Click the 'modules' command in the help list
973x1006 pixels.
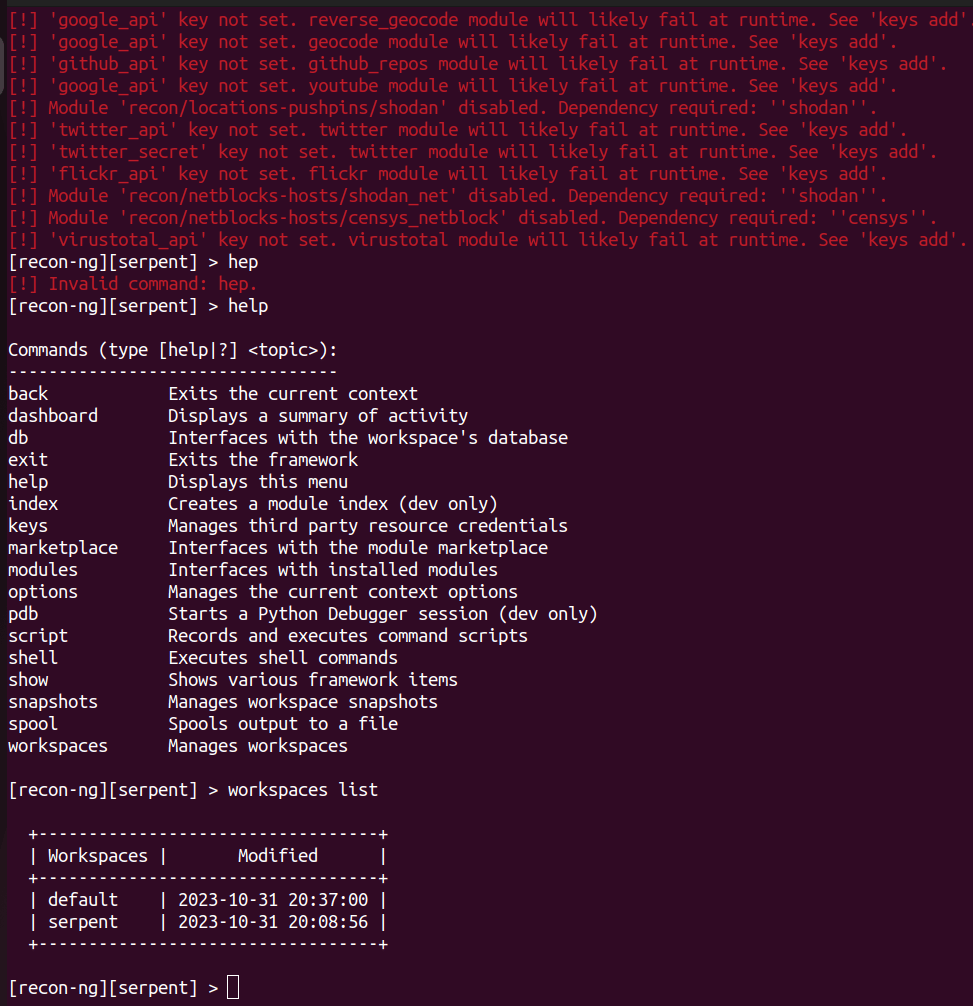pos(43,569)
